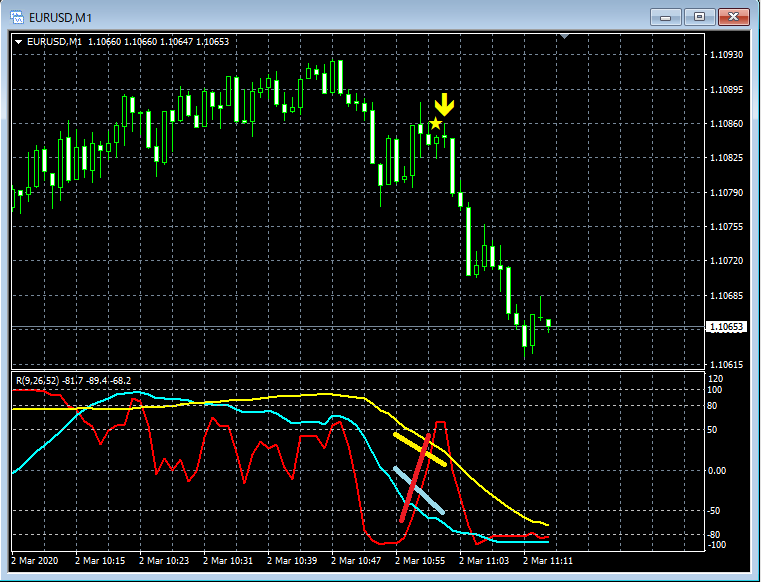Image resolution: width=761 pixels, height=582 pixels.
Task: Click the R(9,26,52) indicator label
Action: click(74, 381)
